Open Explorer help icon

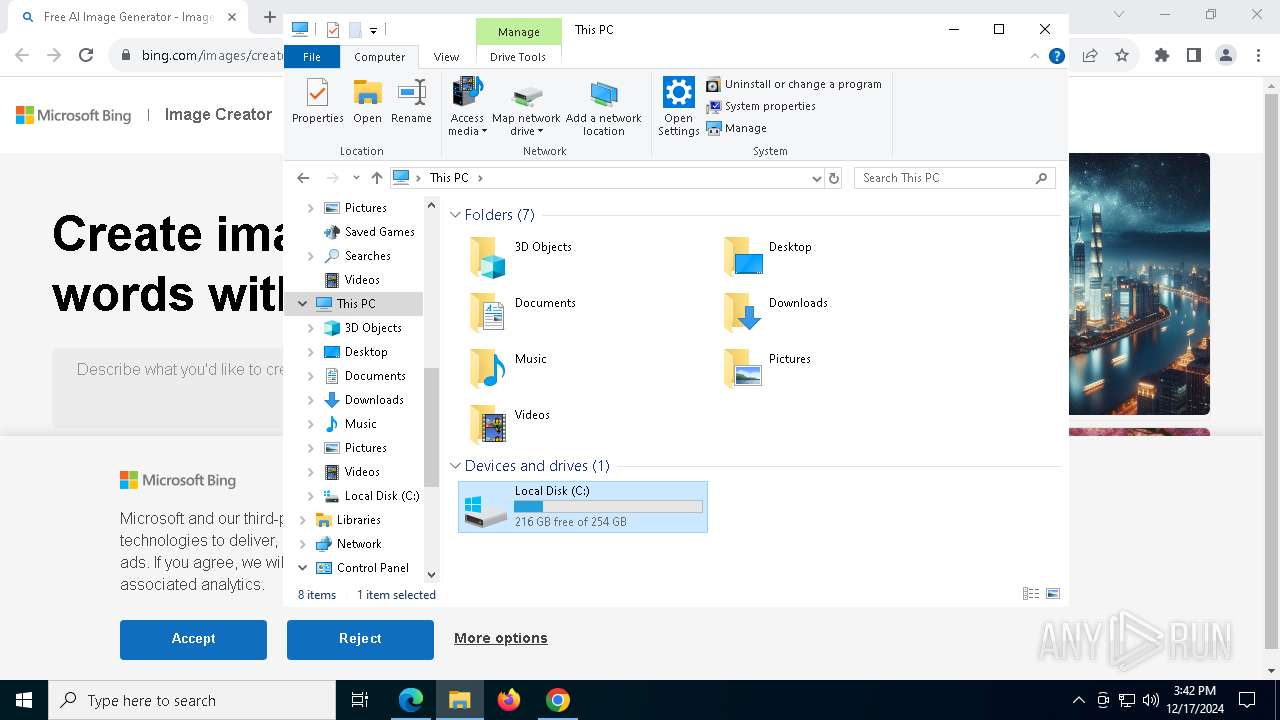click(1056, 57)
